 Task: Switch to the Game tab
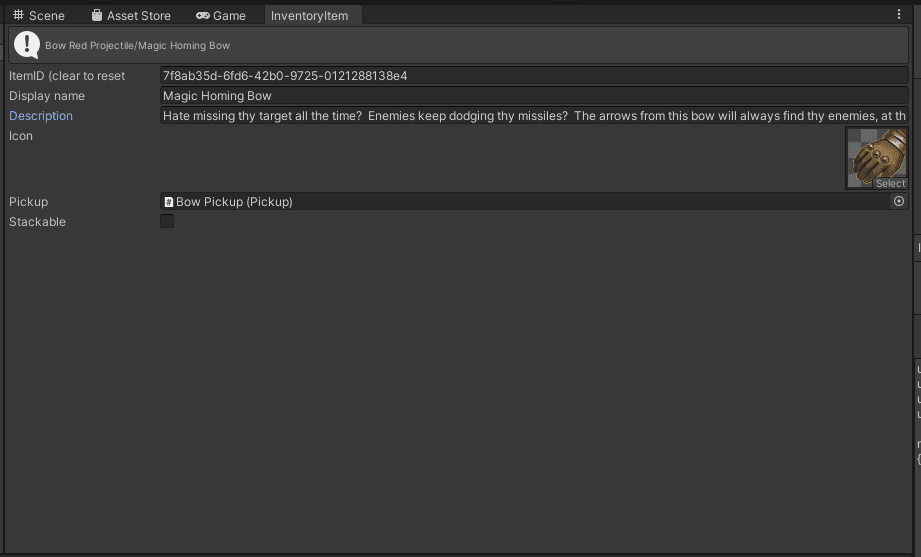(x=221, y=16)
